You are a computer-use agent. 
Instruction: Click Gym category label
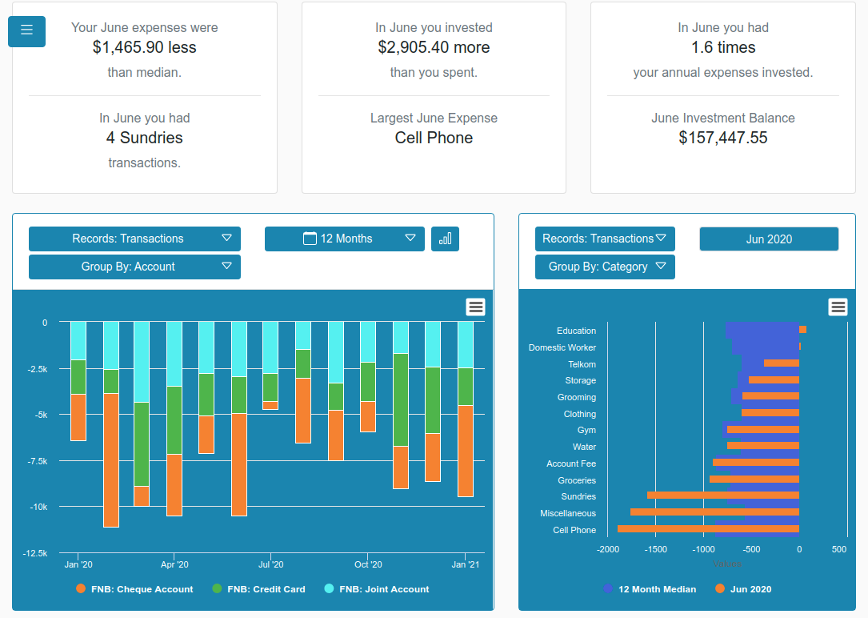point(586,430)
